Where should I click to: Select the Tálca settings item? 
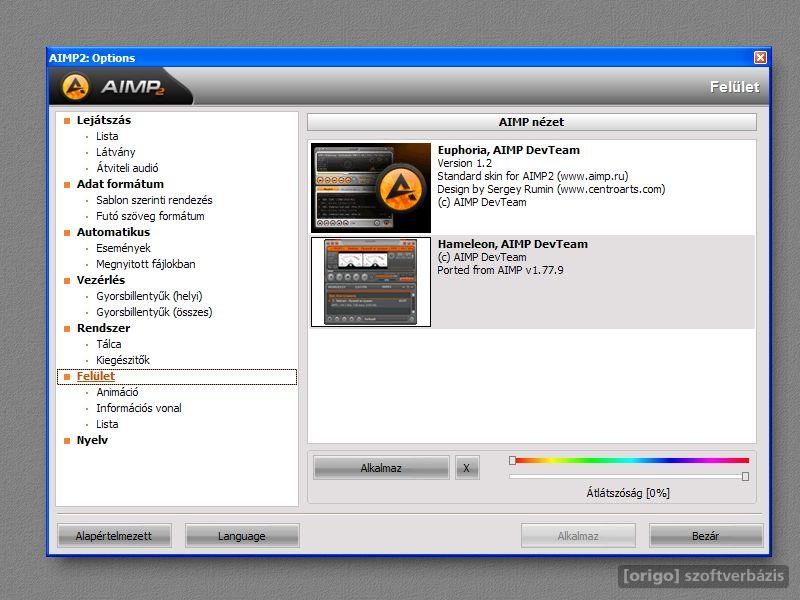(x=109, y=344)
